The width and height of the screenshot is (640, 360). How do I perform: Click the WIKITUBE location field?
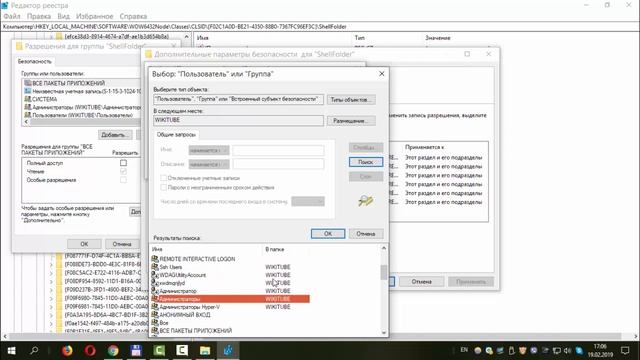pyautogui.click(x=238, y=120)
